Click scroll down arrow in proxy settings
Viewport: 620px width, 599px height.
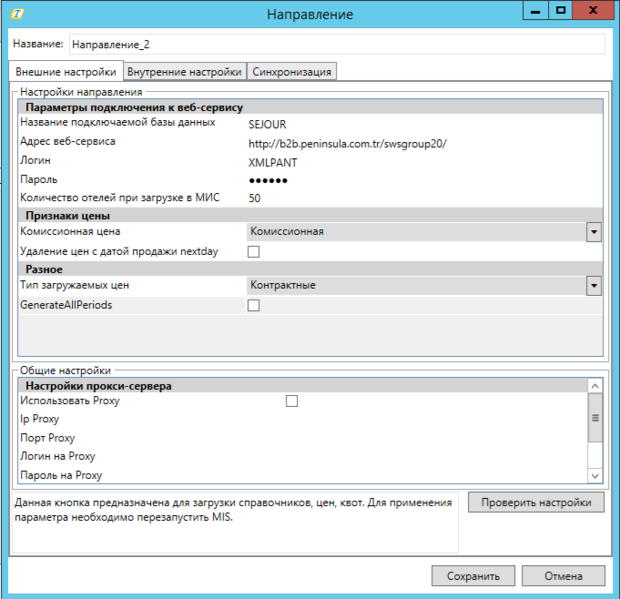(x=594, y=476)
